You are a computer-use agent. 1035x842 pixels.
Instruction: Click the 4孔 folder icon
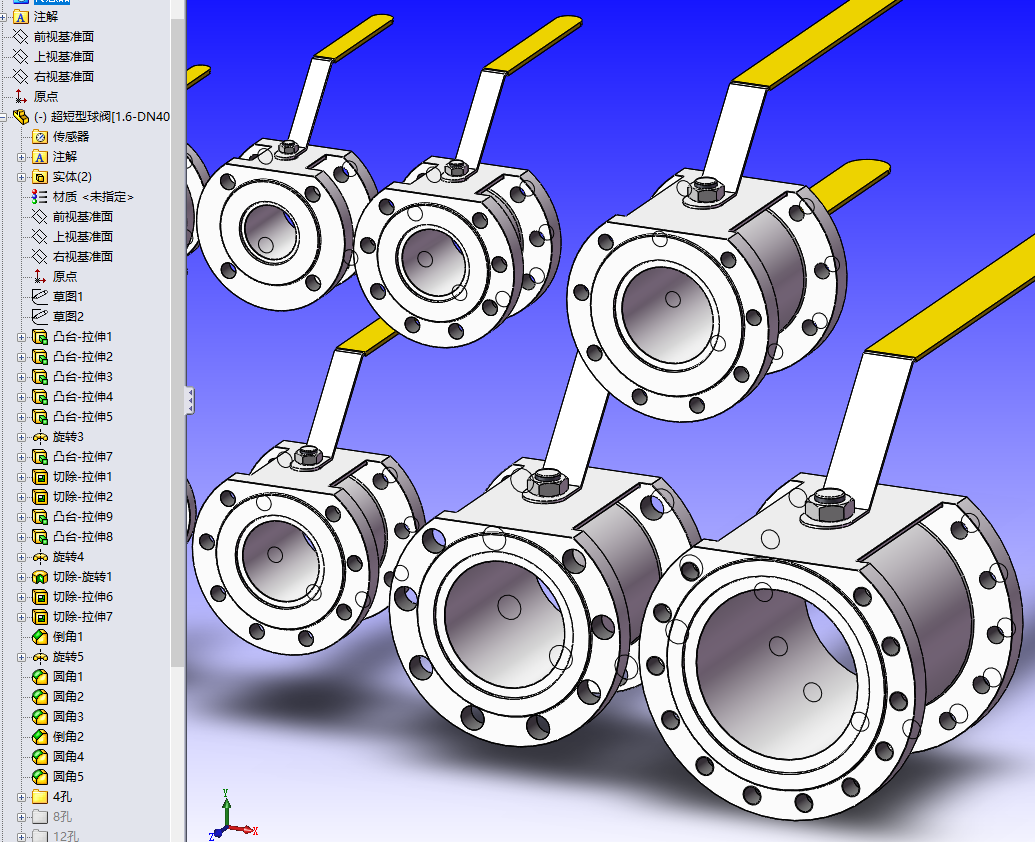click(40, 796)
